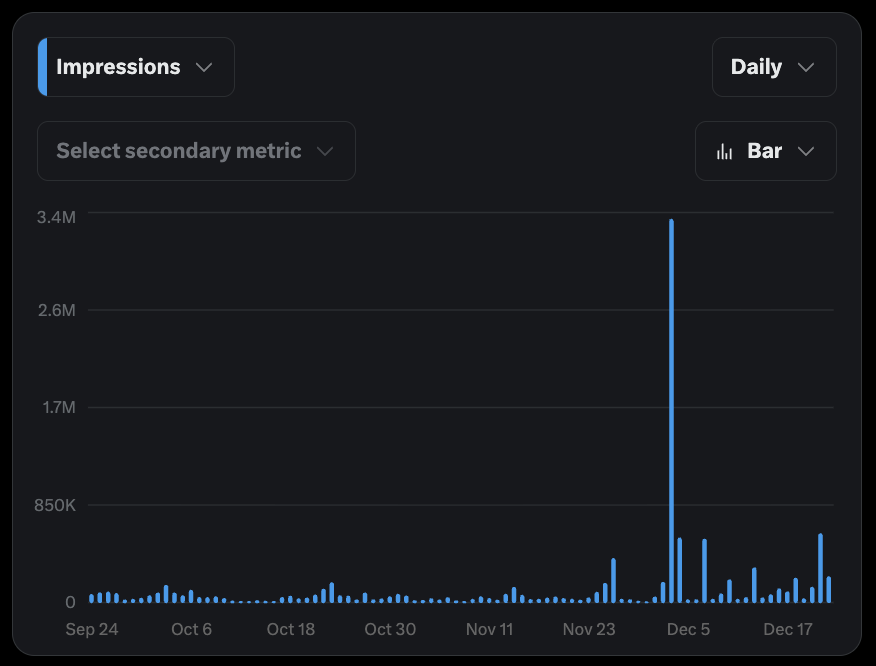Image resolution: width=876 pixels, height=666 pixels.
Task: Click the Dec 17 date label
Action: pos(788,629)
